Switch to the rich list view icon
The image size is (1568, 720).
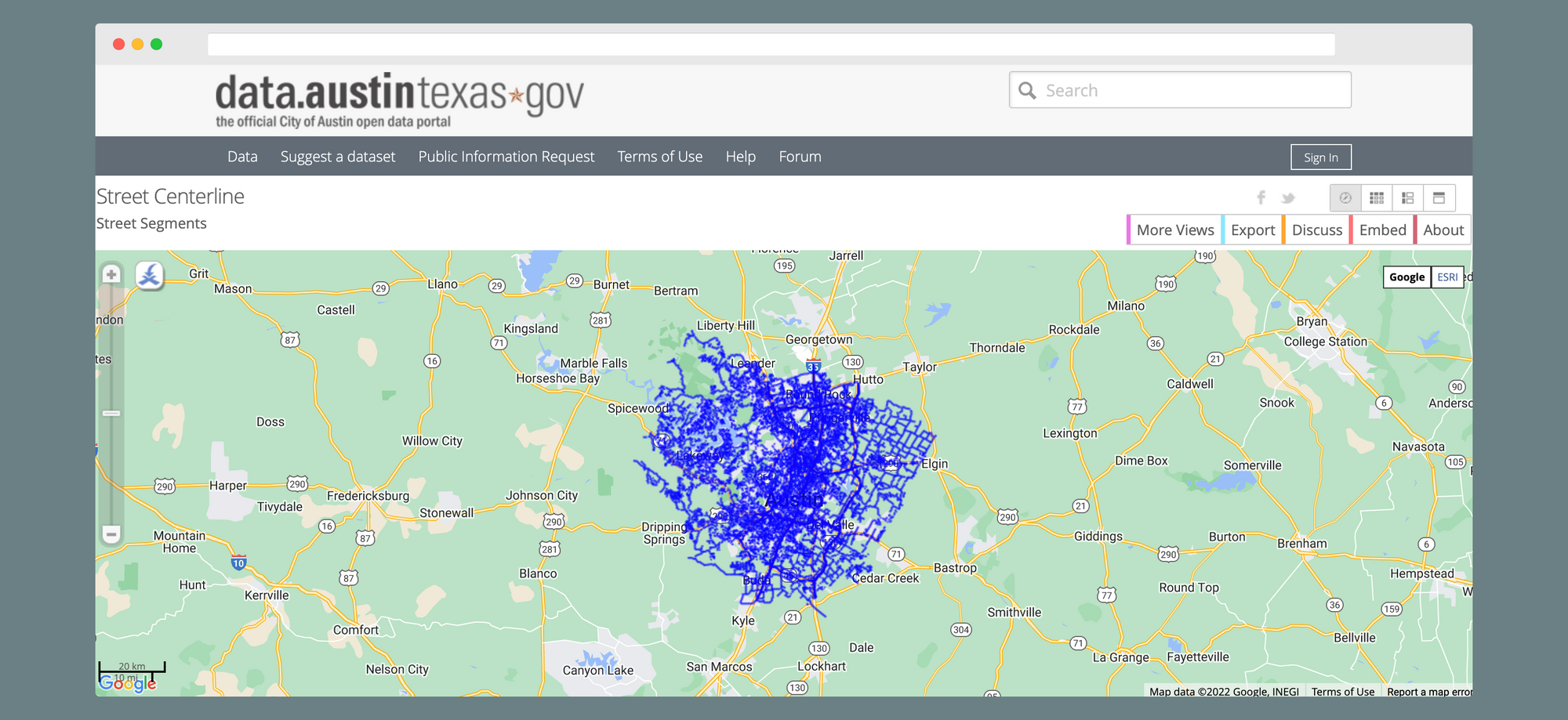click(x=1408, y=198)
